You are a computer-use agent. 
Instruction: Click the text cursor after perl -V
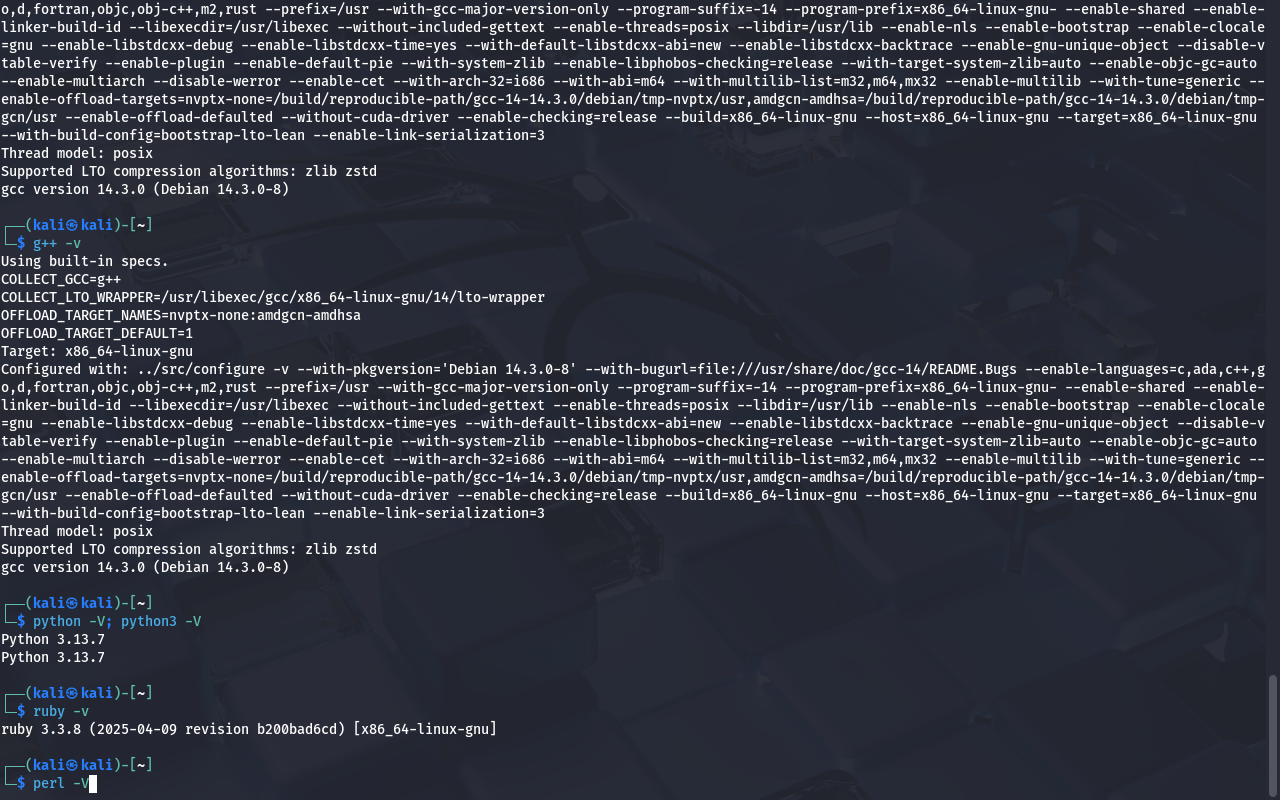[93, 783]
